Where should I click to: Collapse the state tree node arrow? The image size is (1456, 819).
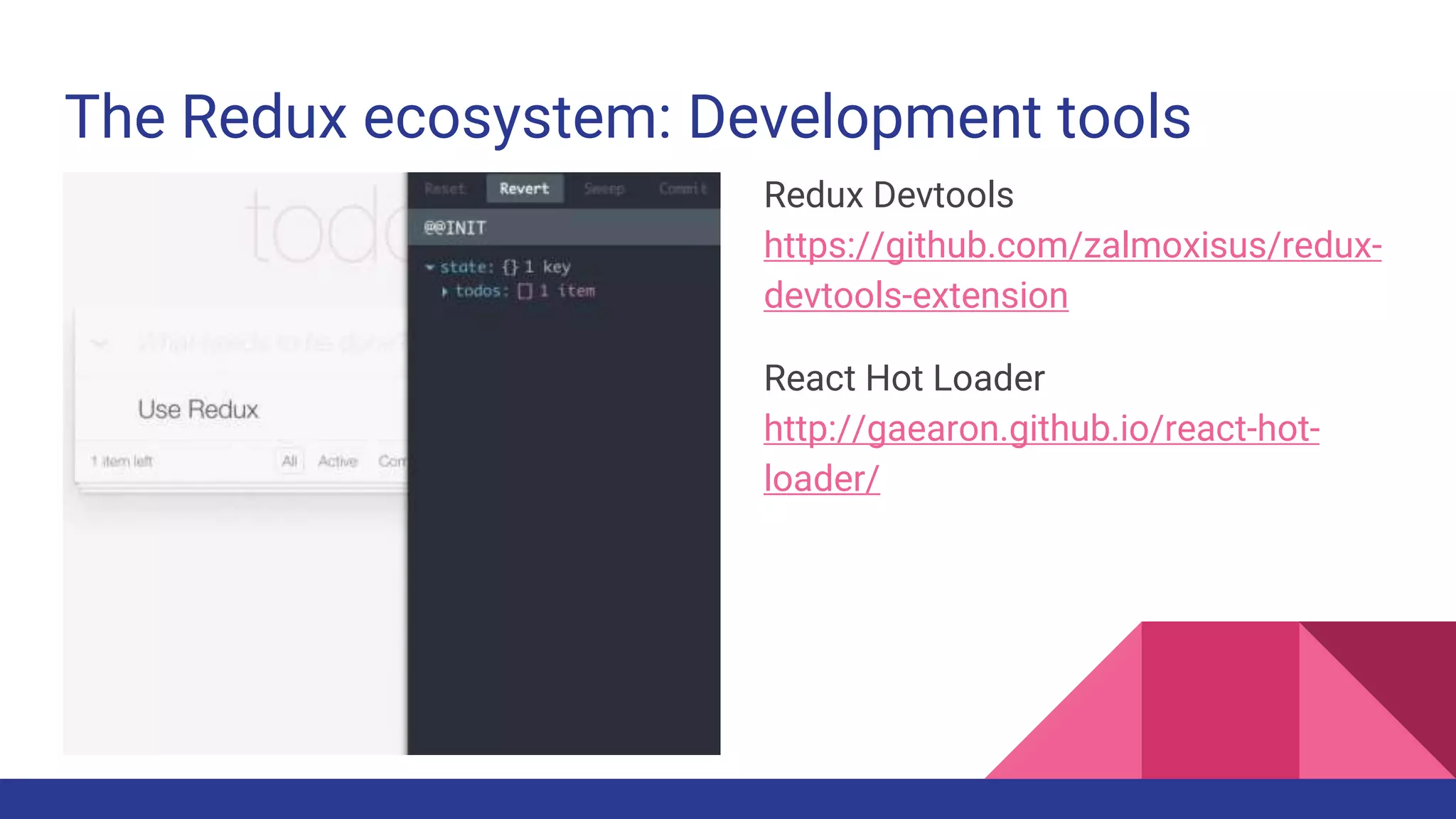coord(429,267)
